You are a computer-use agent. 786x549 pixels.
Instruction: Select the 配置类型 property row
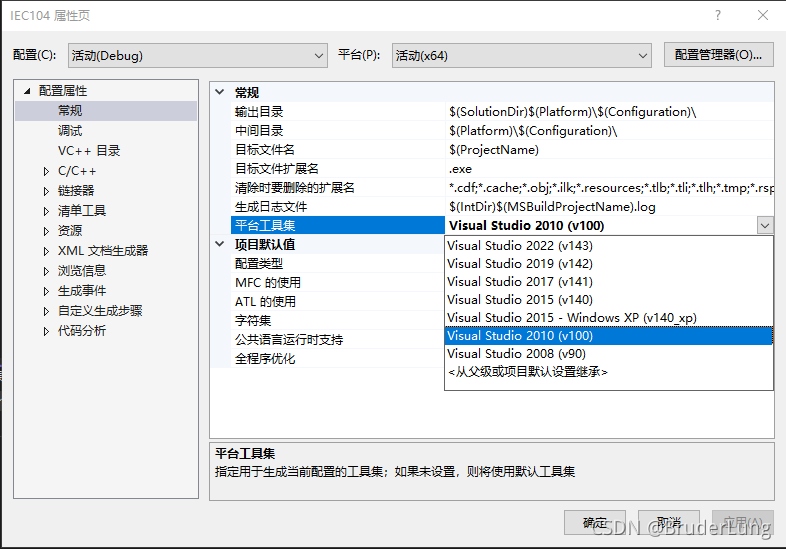pos(338,264)
